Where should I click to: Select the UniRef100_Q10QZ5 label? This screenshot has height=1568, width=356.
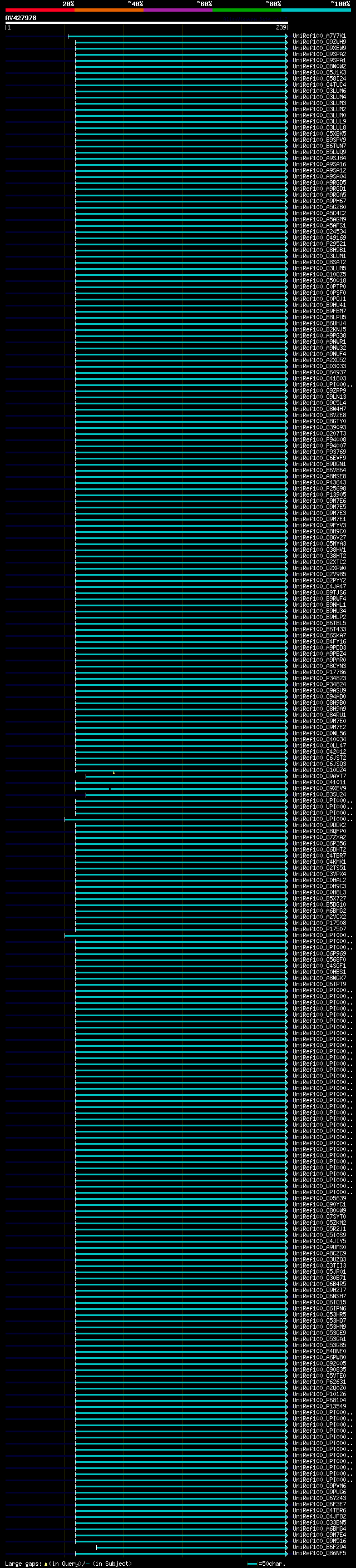[x=319, y=275]
